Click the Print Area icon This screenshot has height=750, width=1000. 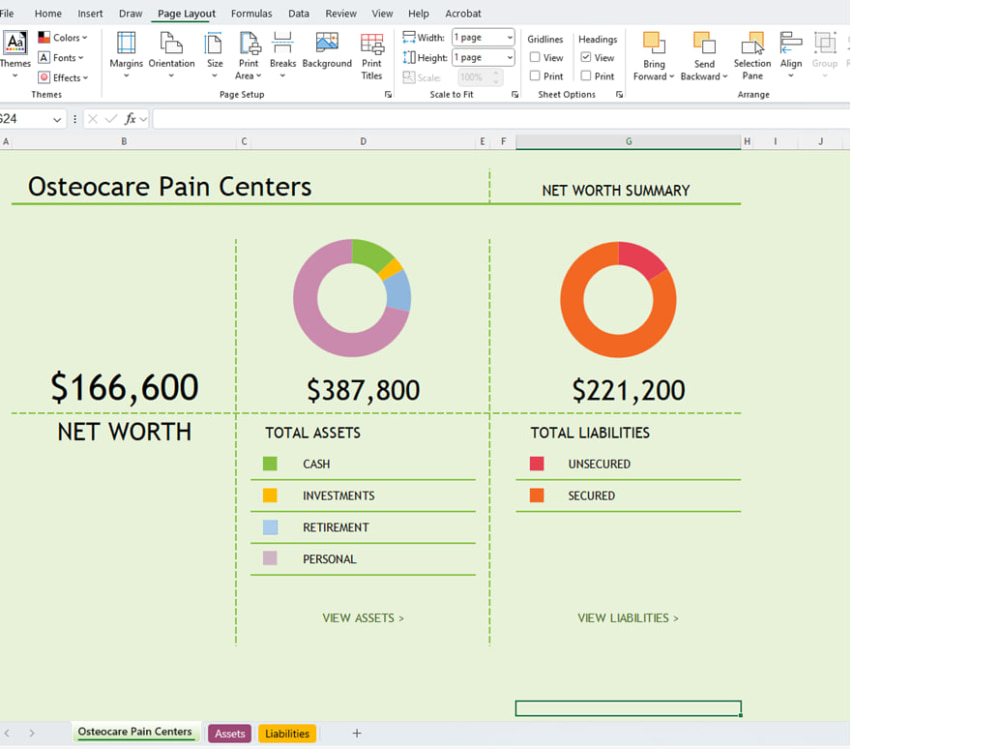(x=249, y=43)
